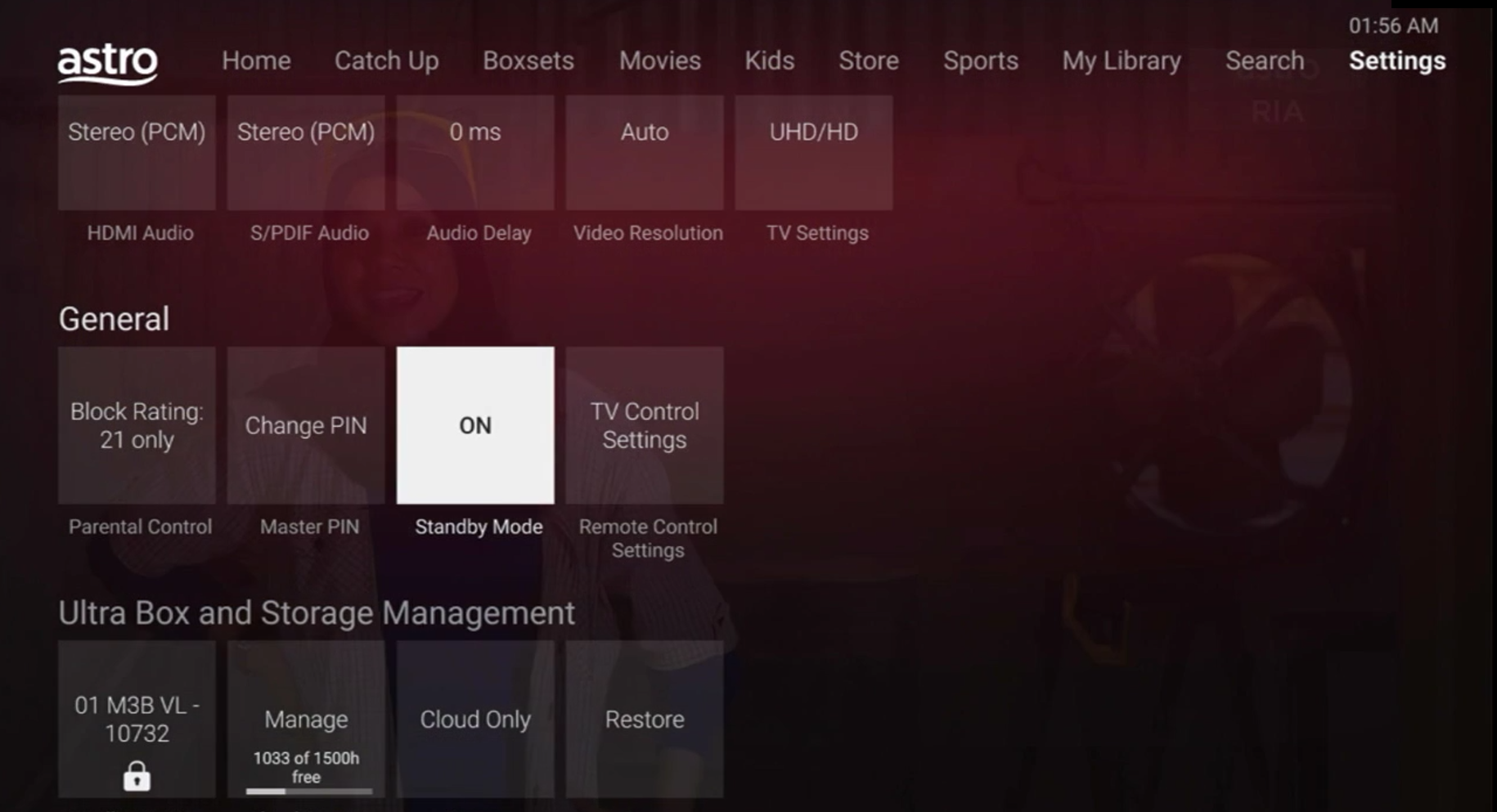Open S/PDIF Audio Stereo (PCM) tile
The height and width of the screenshot is (812, 1497).
(306, 152)
